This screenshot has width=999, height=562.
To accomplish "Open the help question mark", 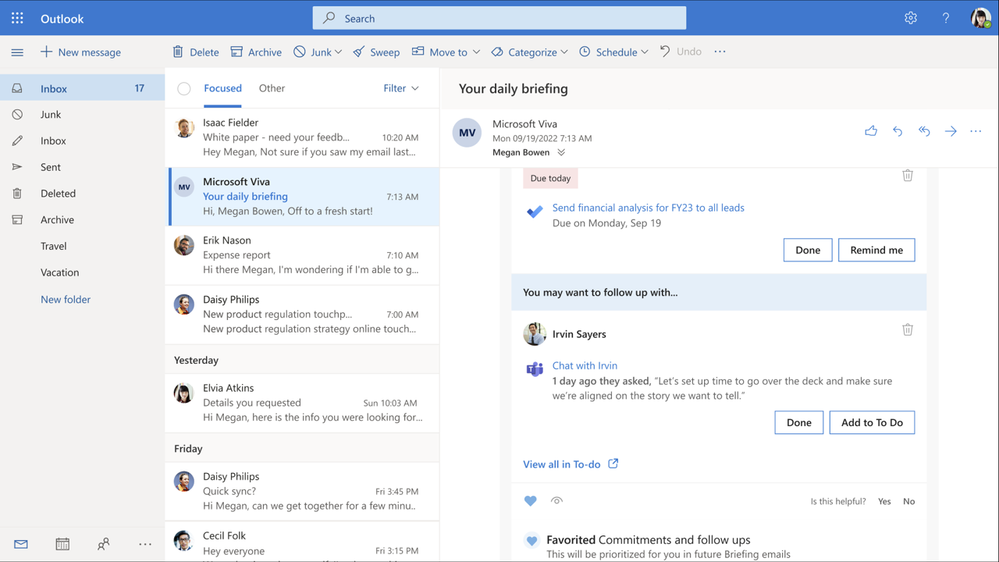I will pos(945,18).
